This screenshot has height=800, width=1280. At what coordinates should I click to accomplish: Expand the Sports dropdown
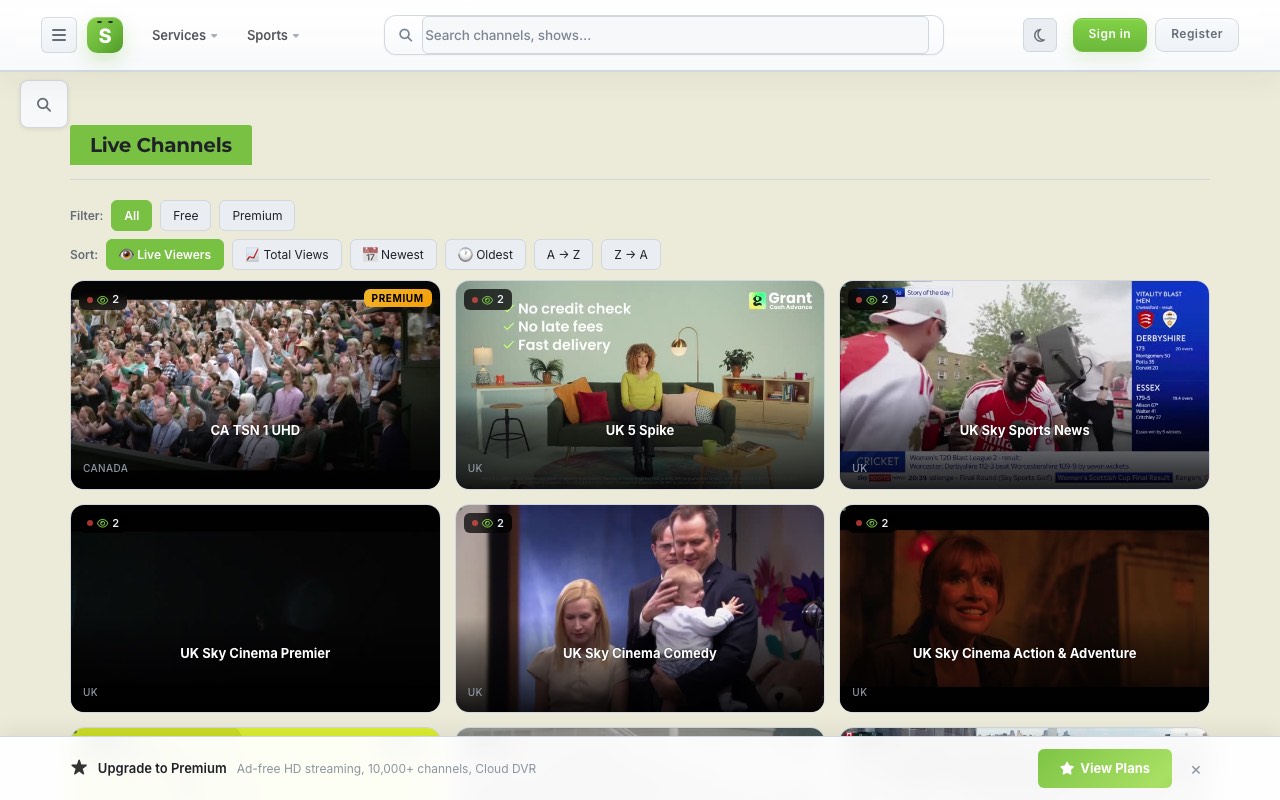click(273, 35)
